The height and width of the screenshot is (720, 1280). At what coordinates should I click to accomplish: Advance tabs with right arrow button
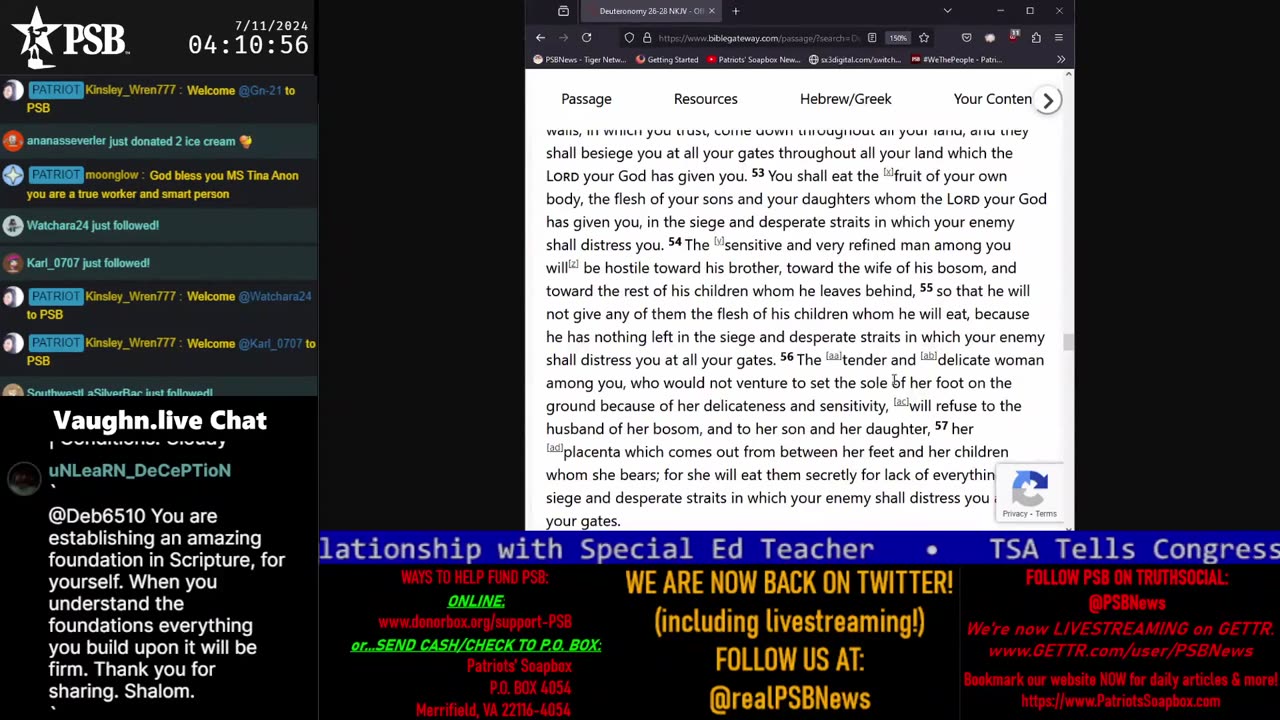pos(1047,100)
